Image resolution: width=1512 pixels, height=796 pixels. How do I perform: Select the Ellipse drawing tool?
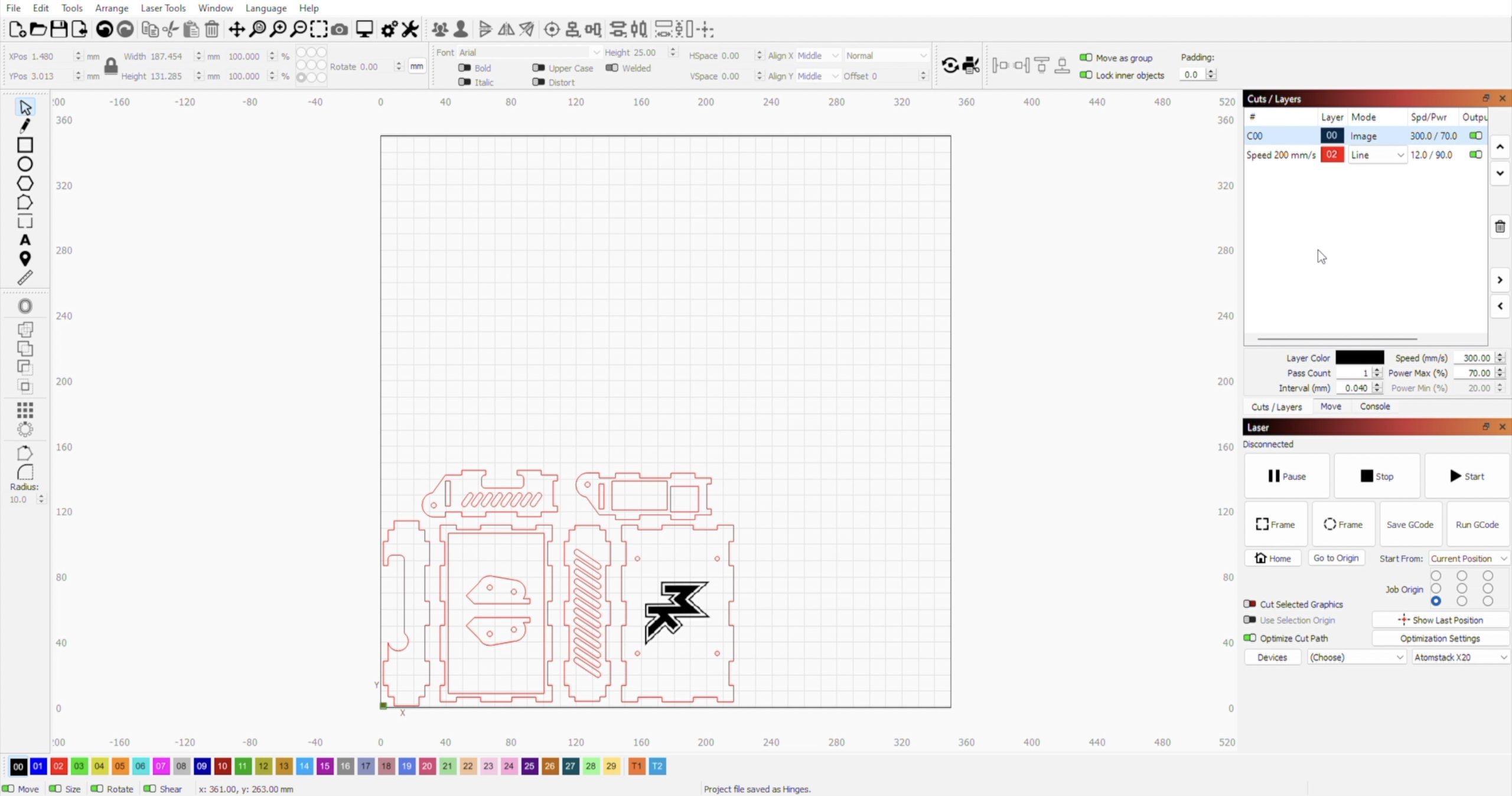(x=25, y=164)
